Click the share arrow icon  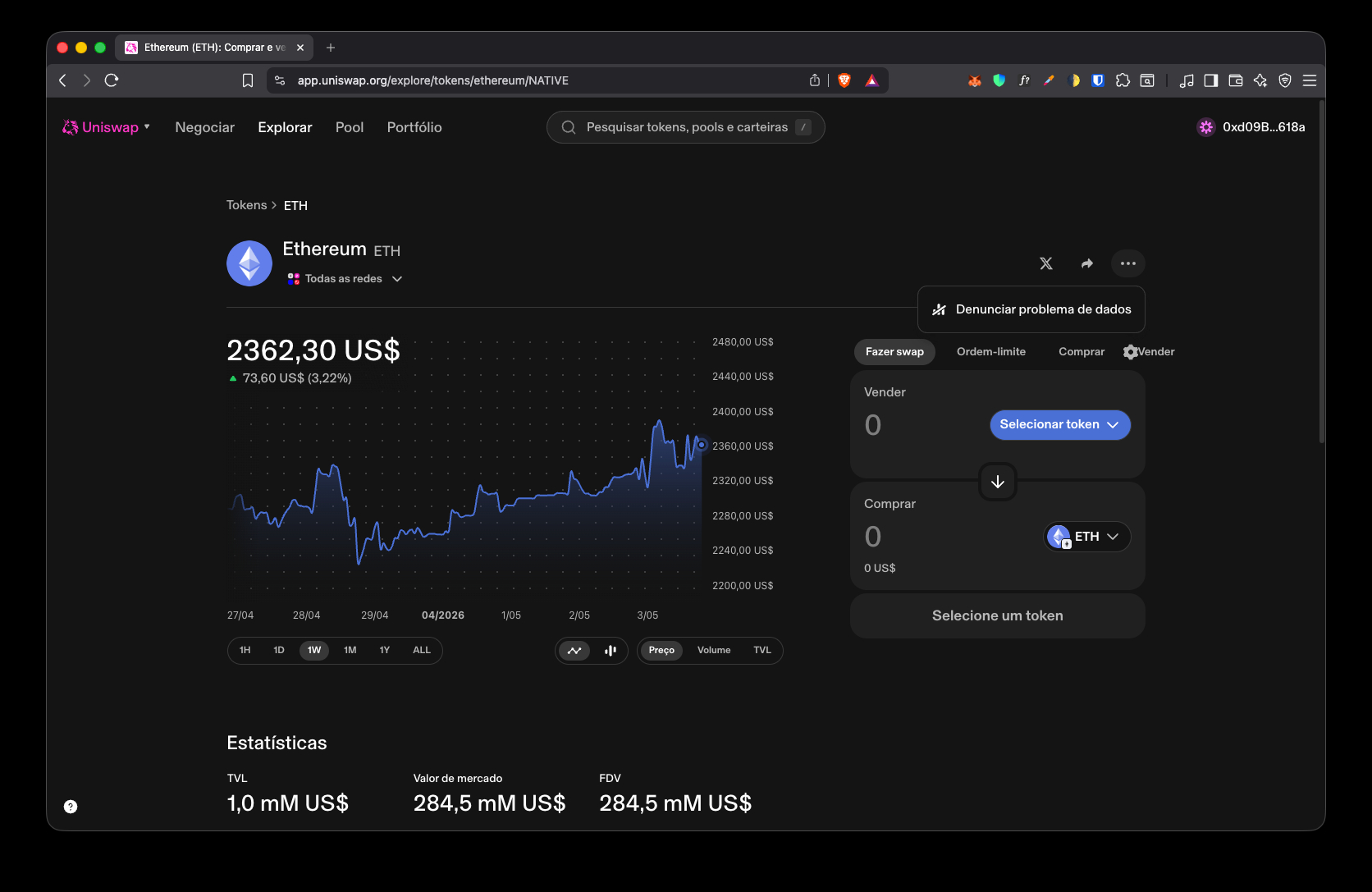point(1087,263)
